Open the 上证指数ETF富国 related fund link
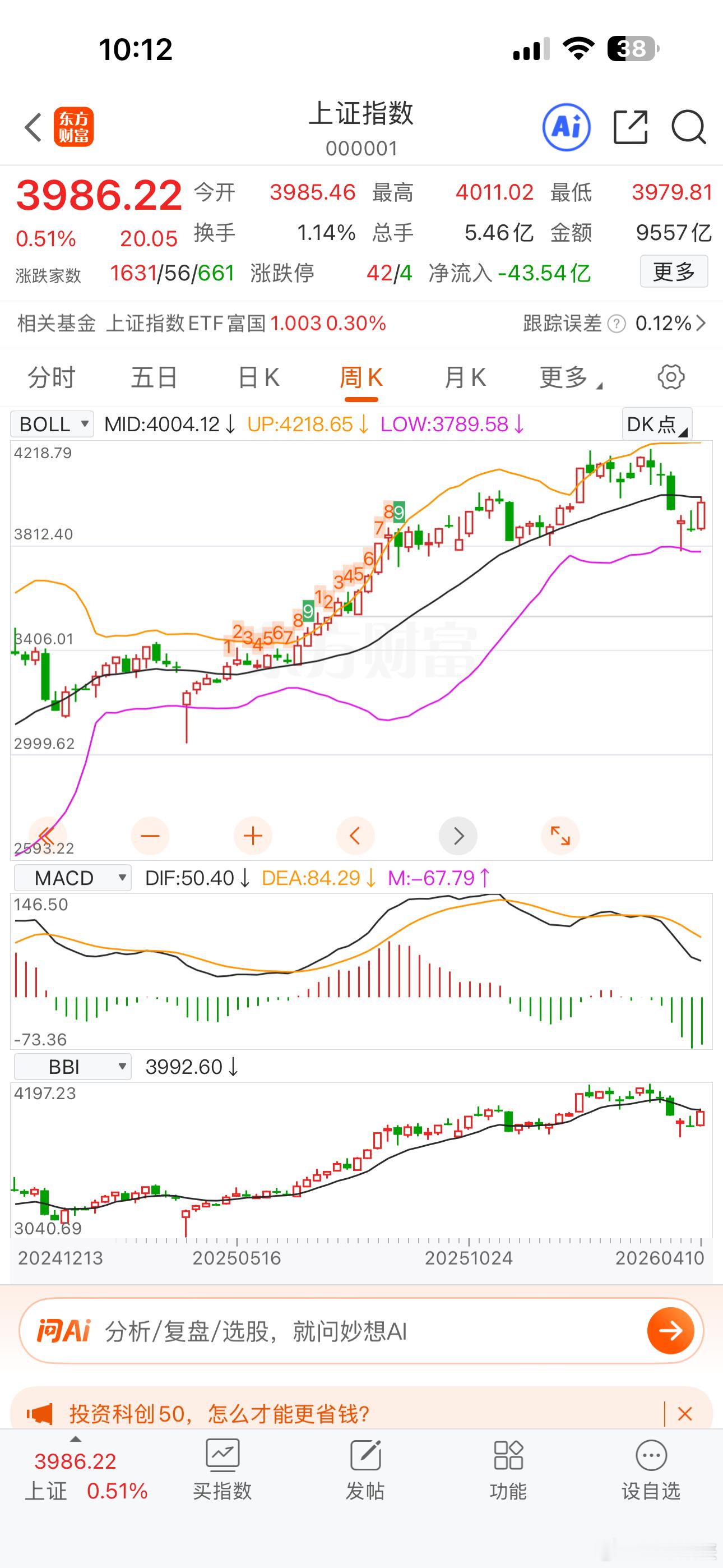The height and width of the screenshot is (1568, 723). pos(246,323)
